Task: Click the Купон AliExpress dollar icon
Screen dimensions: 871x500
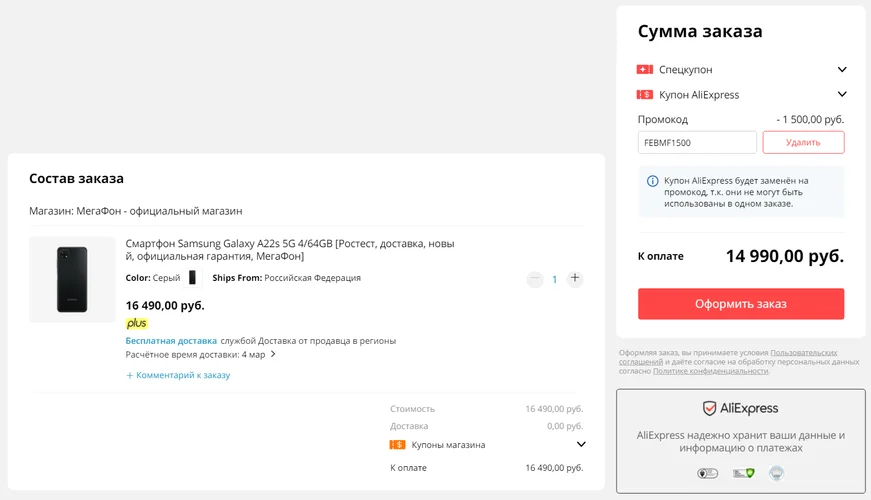Action: 644,94
